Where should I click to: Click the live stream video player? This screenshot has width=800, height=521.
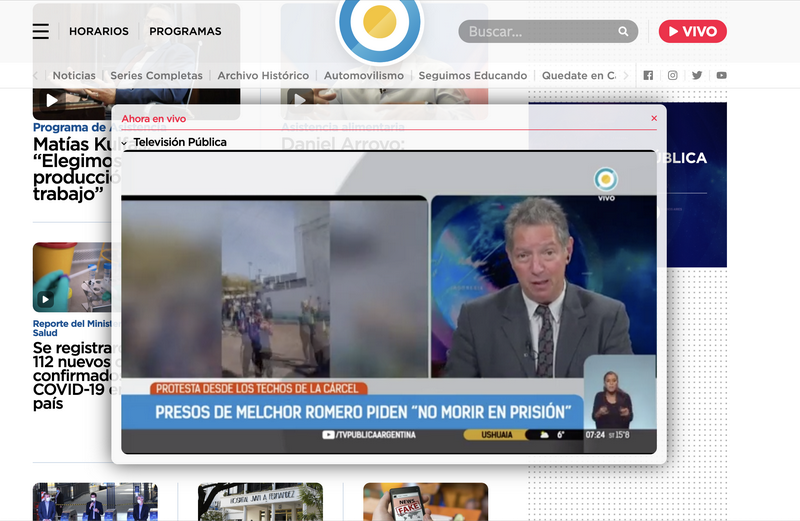(389, 302)
